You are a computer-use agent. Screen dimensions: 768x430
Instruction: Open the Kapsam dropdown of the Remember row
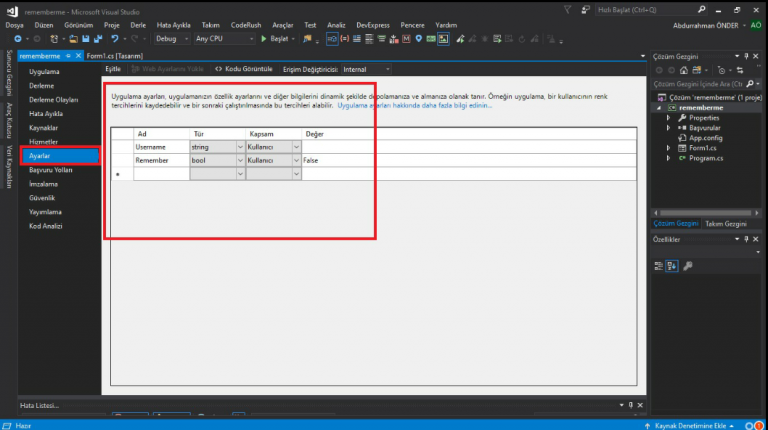[296, 160]
